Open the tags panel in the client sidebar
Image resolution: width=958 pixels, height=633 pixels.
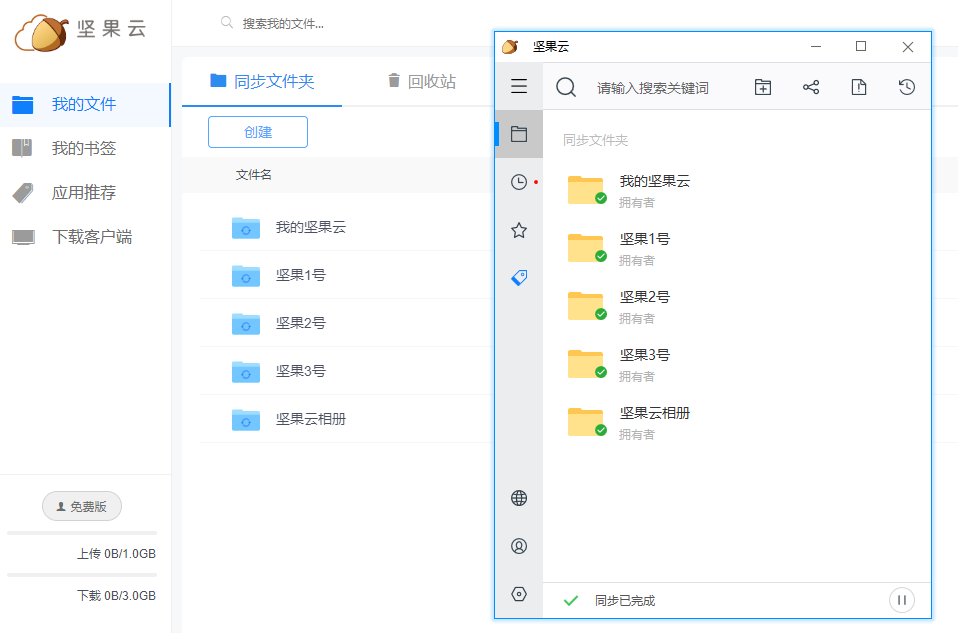[x=518, y=277]
